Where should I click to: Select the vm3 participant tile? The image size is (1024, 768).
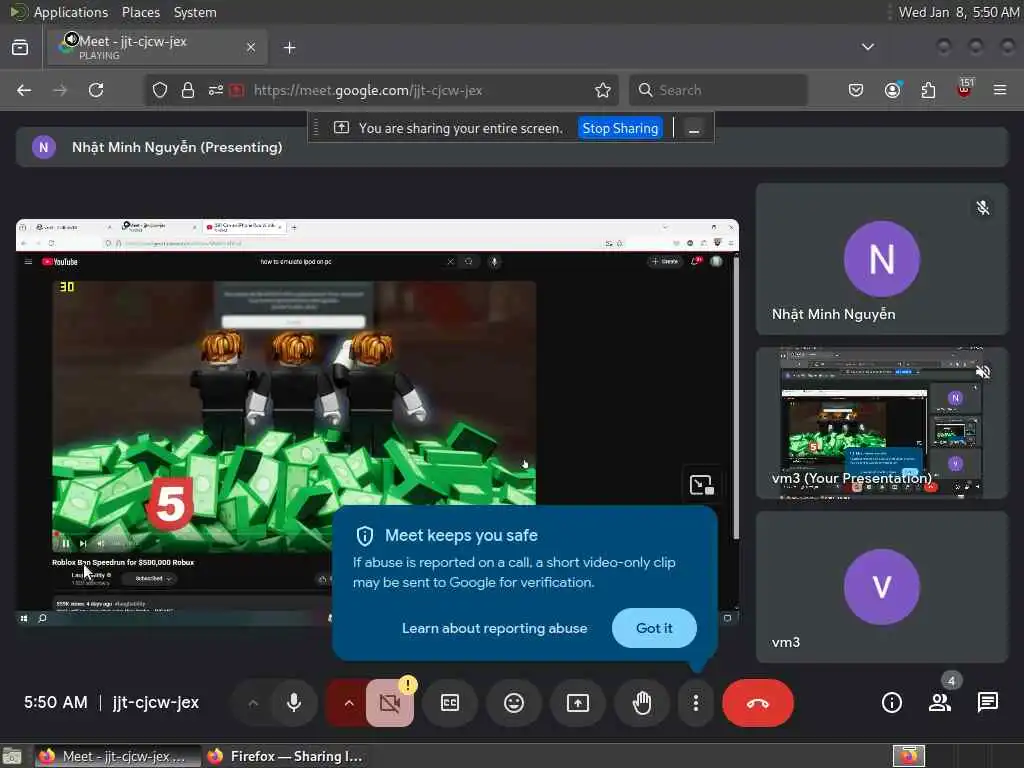click(882, 587)
